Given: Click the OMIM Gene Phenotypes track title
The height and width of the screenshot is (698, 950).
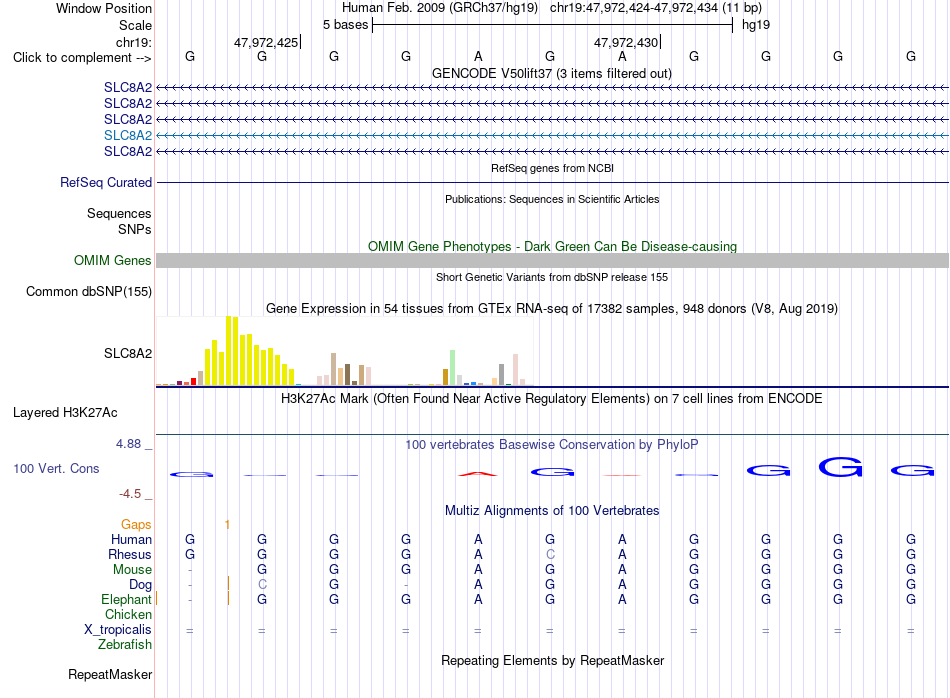Looking at the screenshot, I should pos(552,247).
